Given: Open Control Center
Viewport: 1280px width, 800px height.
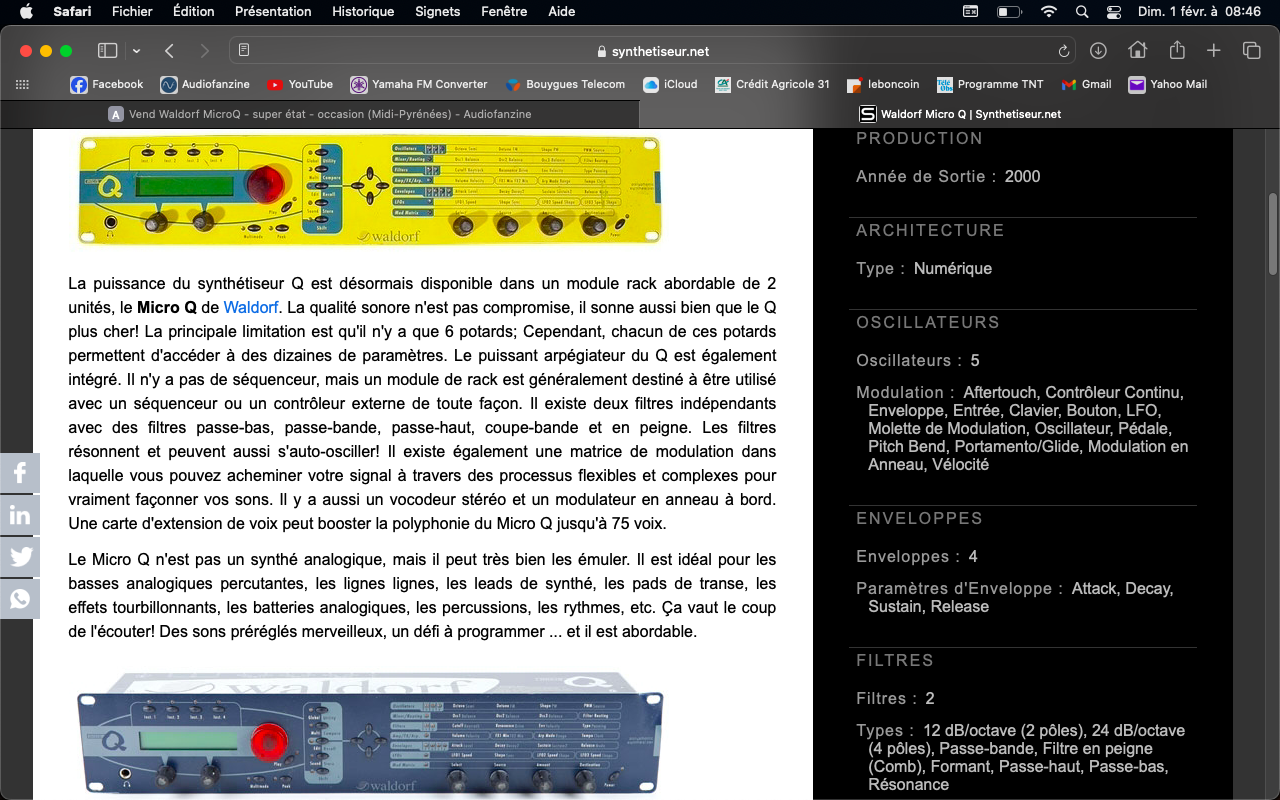Looking at the screenshot, I should [1114, 12].
